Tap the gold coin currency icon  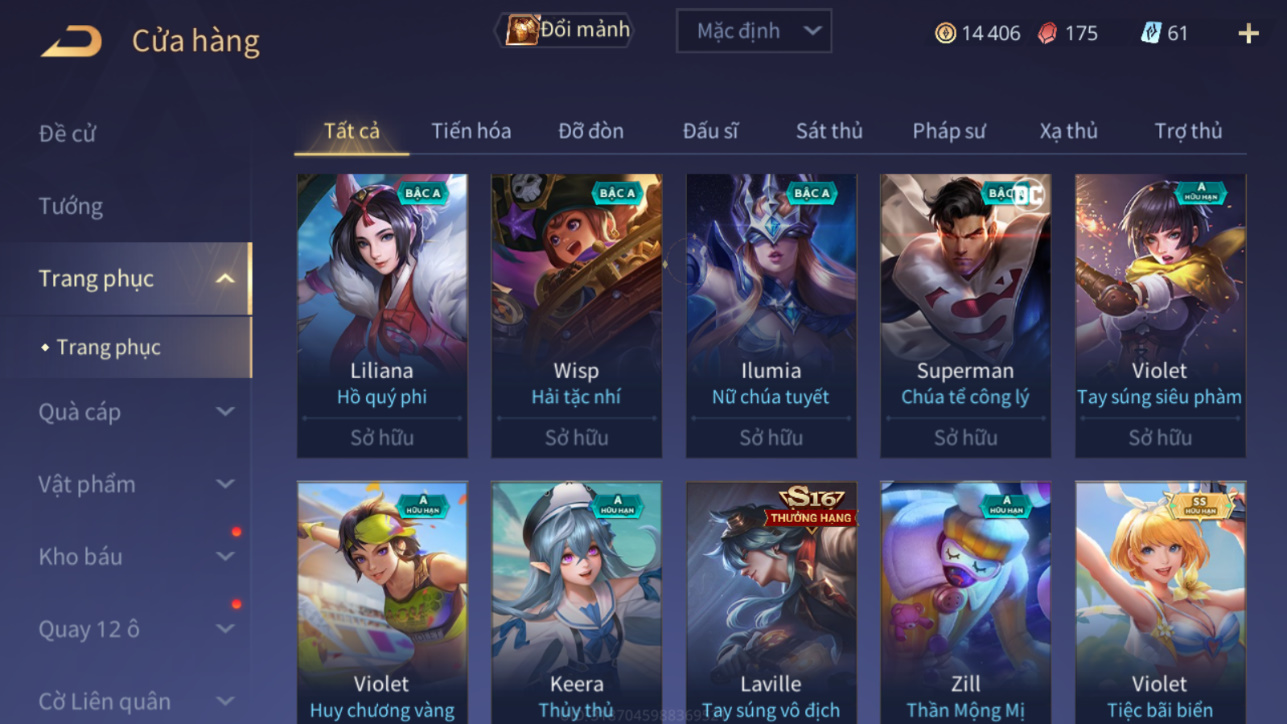pos(945,33)
